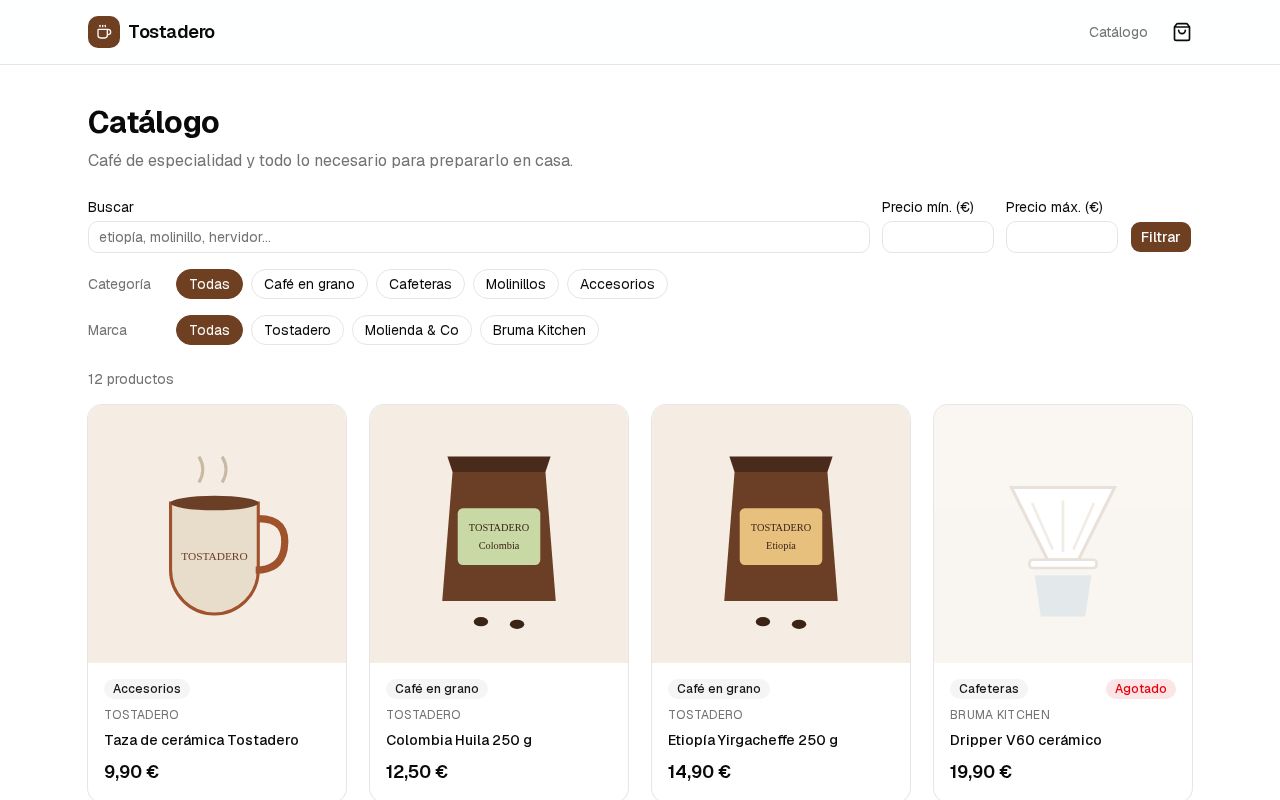Focus the Buscar search field

point(479,237)
